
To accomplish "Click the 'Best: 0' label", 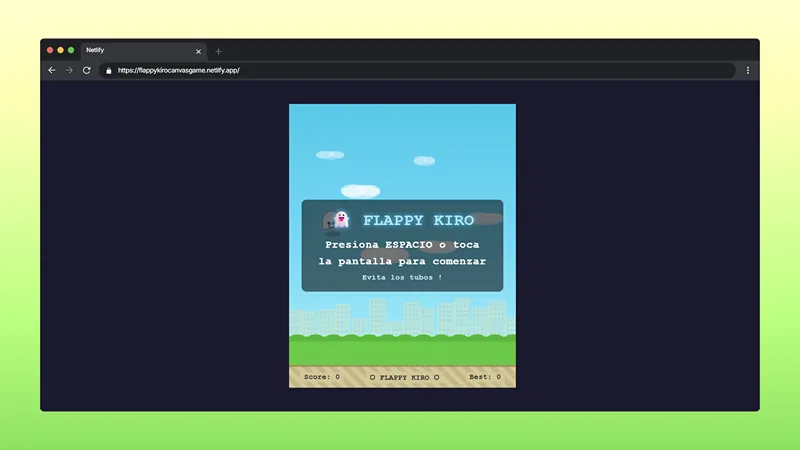I will pyautogui.click(x=485, y=377).
